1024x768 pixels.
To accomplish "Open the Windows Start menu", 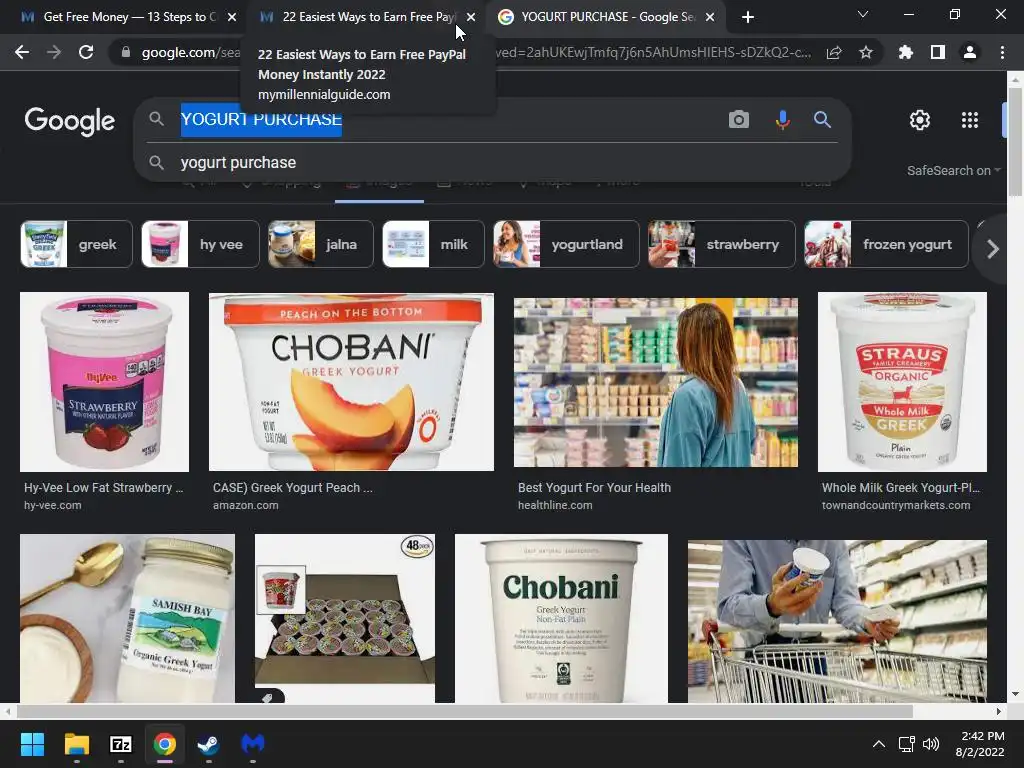I will (32, 744).
